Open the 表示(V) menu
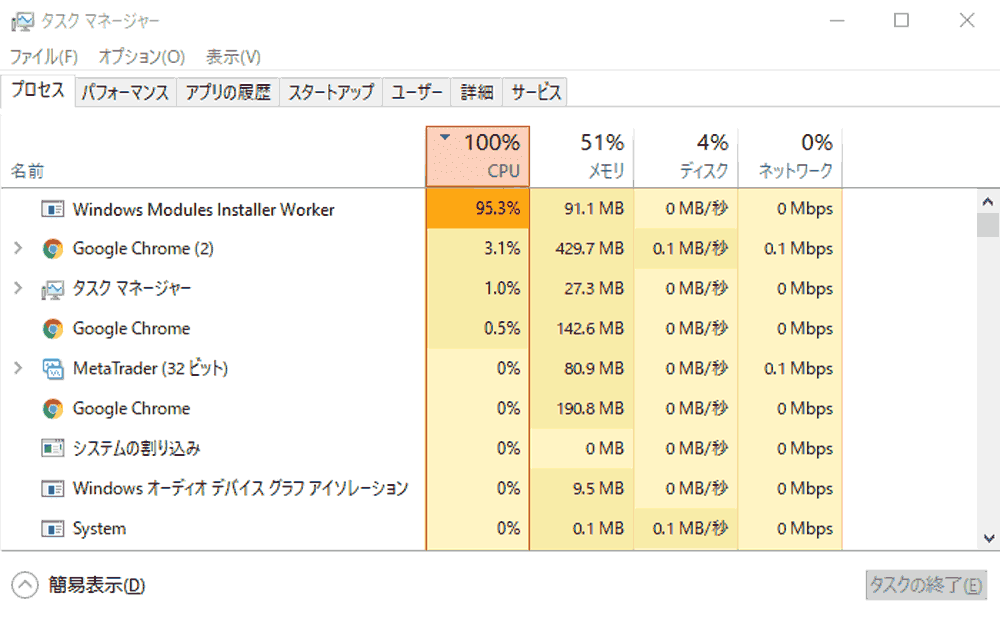 click(x=233, y=57)
